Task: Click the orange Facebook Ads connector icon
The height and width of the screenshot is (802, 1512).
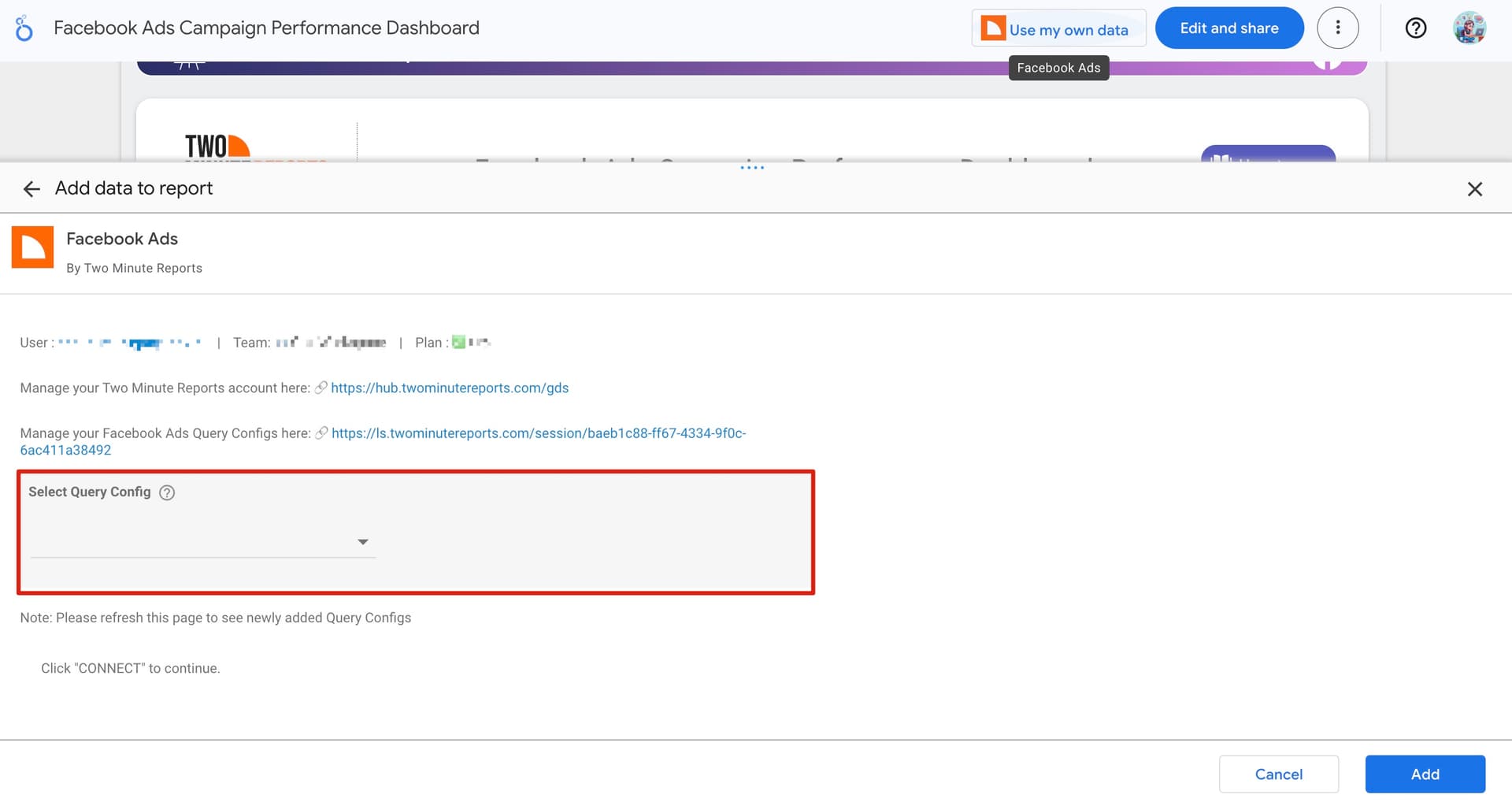Action: pos(32,247)
